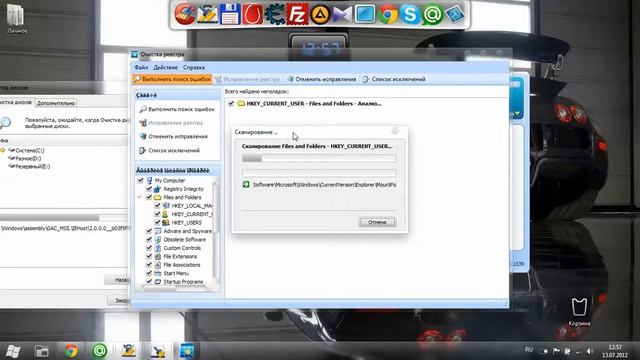
Task: Click Отменить исправления in side panel
Action: click(174, 136)
